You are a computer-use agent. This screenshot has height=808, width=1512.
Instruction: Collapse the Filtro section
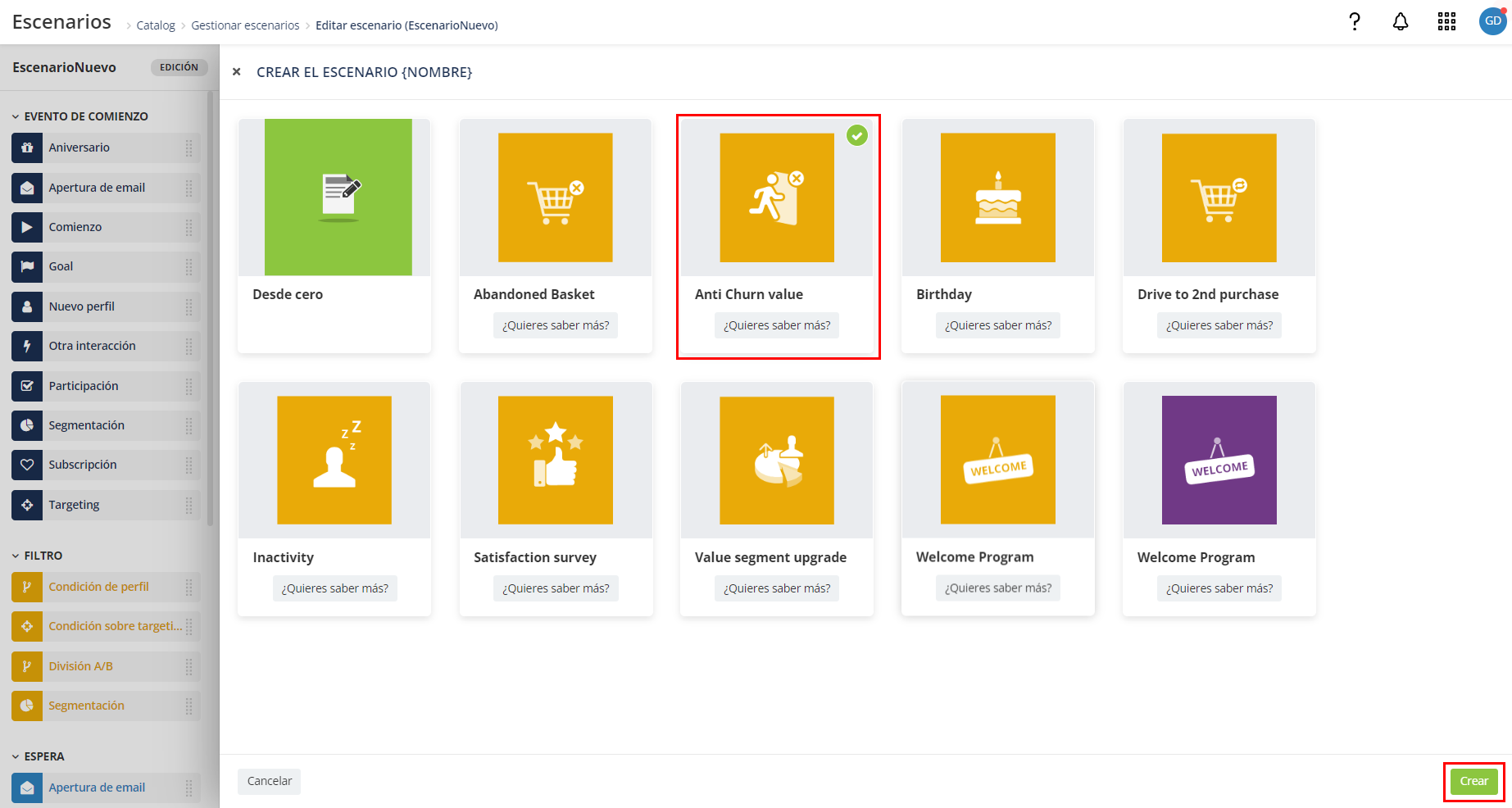pyautogui.click(x=16, y=556)
